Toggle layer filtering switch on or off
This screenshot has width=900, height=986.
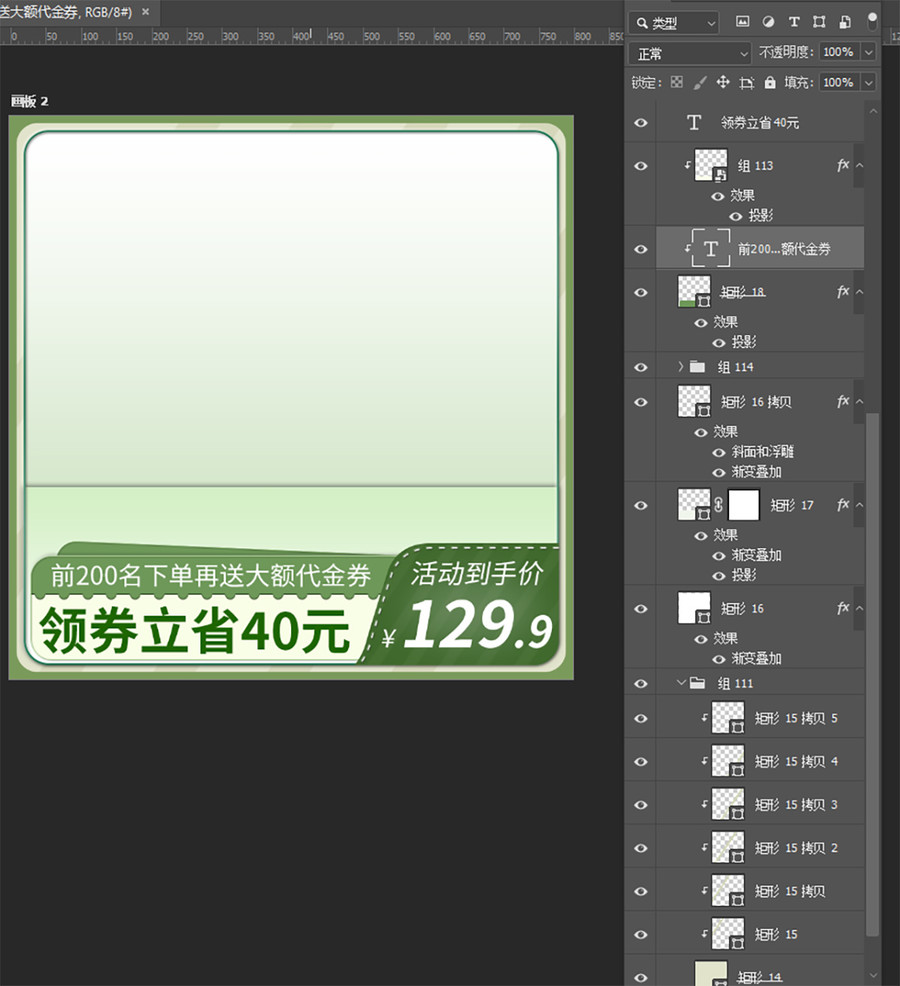click(872, 21)
